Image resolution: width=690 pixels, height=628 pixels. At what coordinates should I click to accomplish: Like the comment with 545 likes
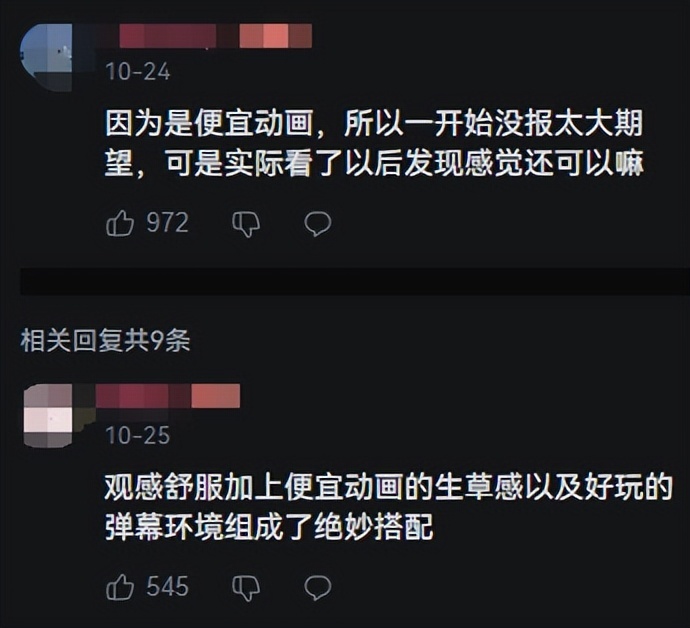click(120, 587)
